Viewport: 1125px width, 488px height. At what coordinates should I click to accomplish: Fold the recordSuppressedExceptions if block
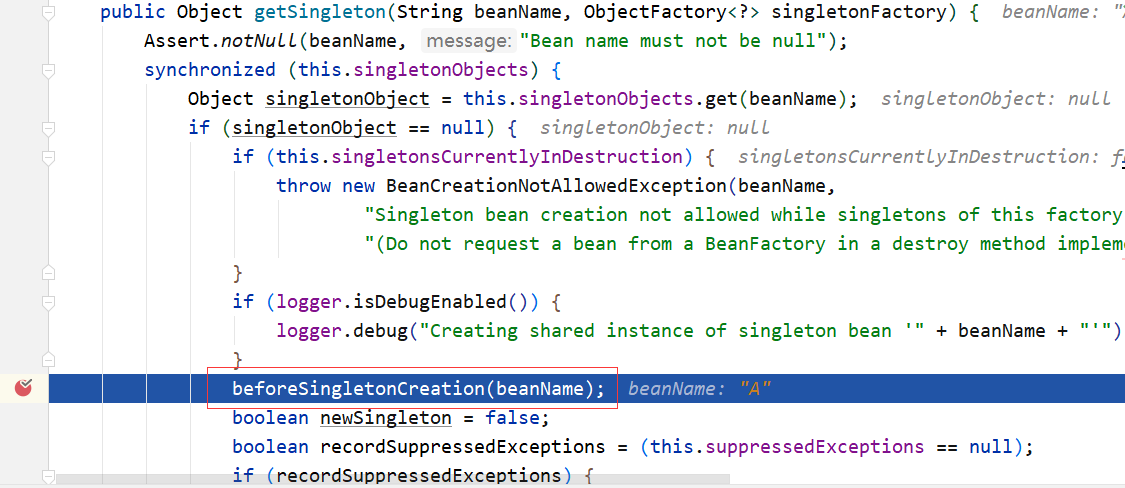tap(48, 476)
